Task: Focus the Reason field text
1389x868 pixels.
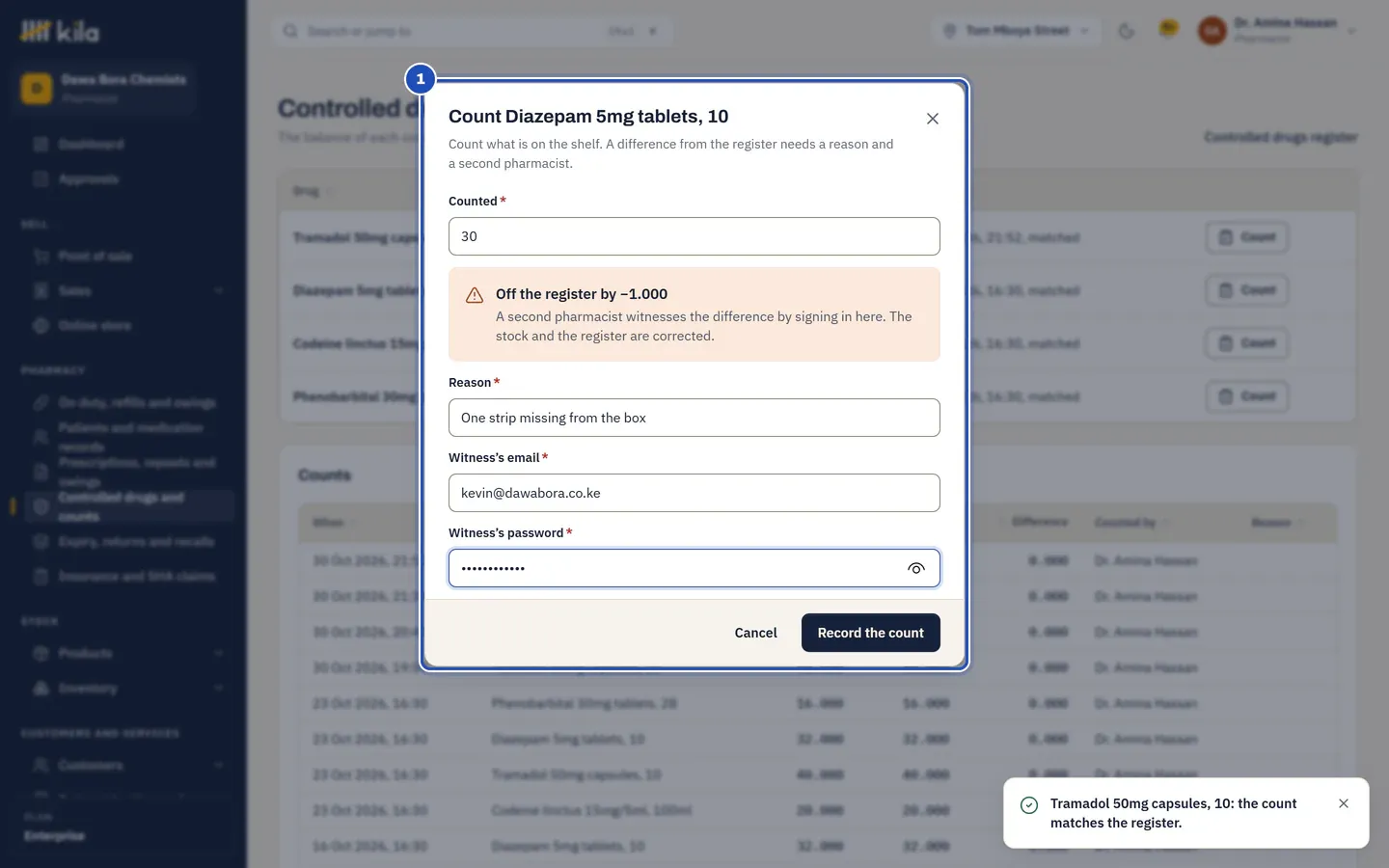Action: (x=694, y=418)
